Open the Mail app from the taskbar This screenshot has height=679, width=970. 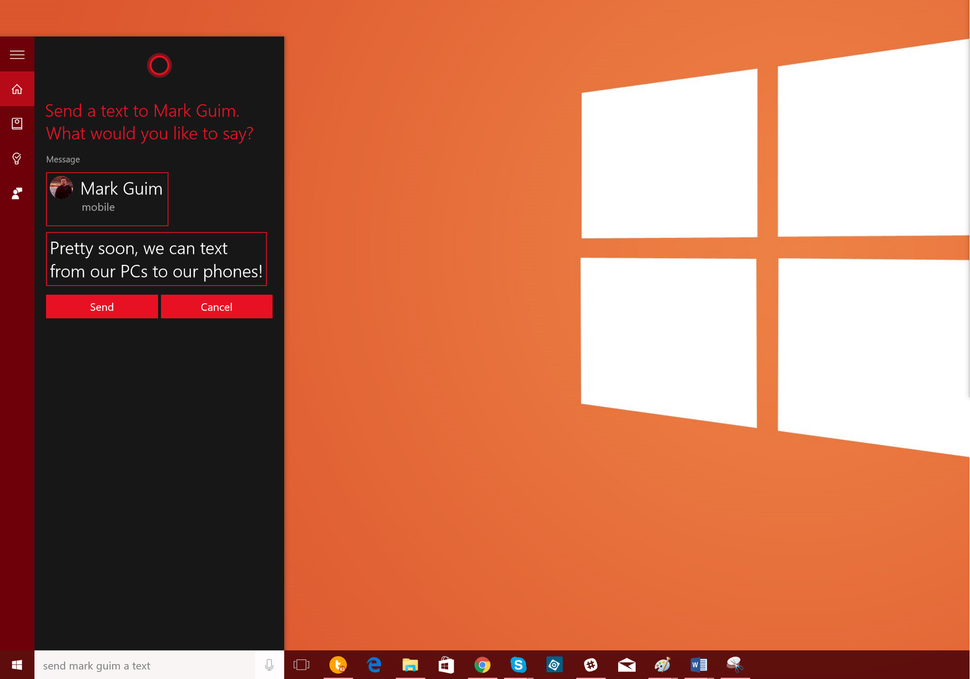626,664
